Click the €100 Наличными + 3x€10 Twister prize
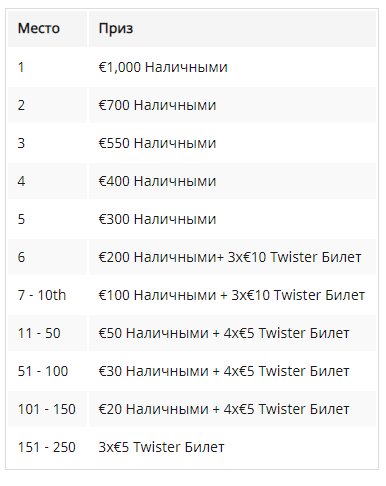Viewport: 386px width, 486px height. (x=232, y=295)
